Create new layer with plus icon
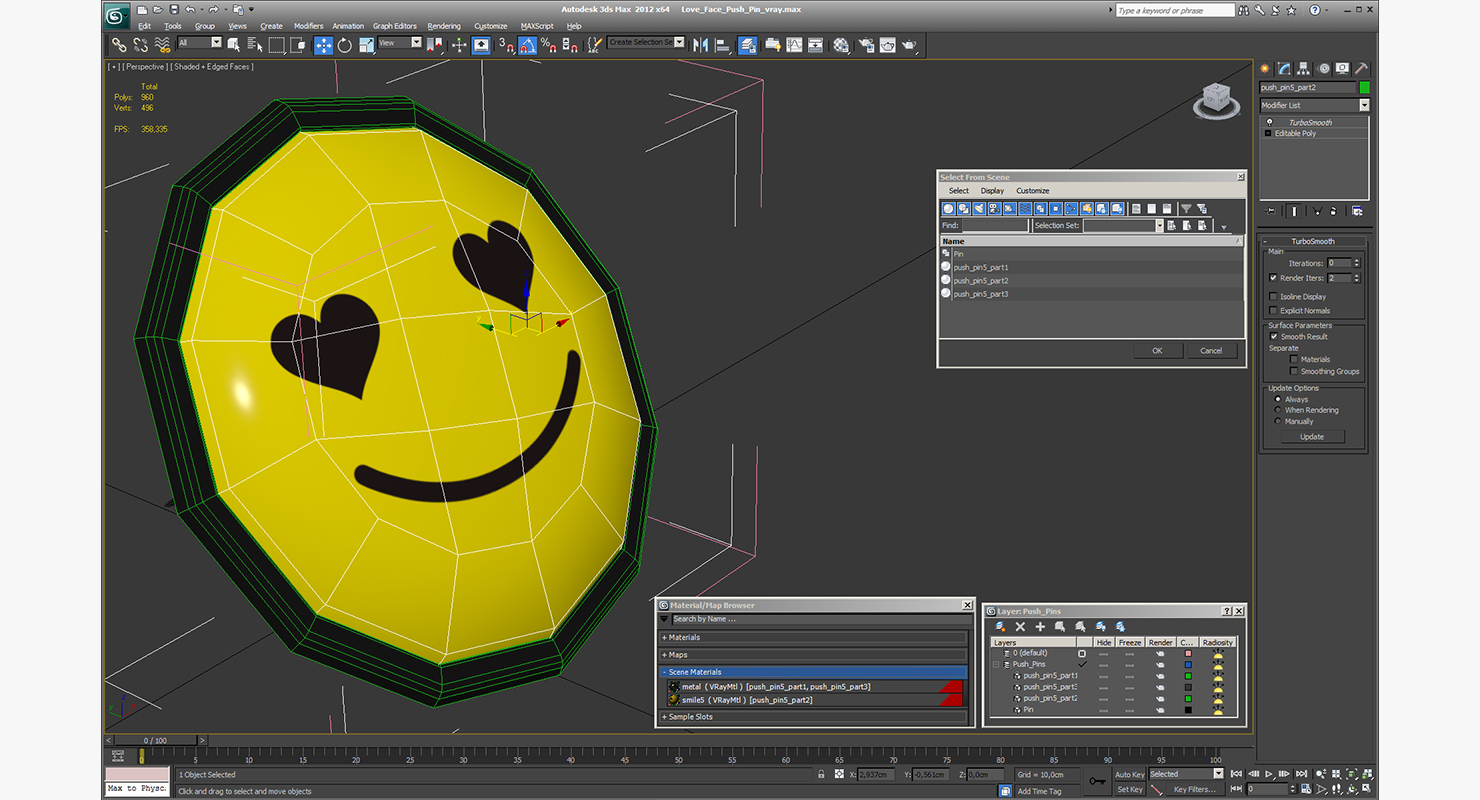 [1040, 627]
